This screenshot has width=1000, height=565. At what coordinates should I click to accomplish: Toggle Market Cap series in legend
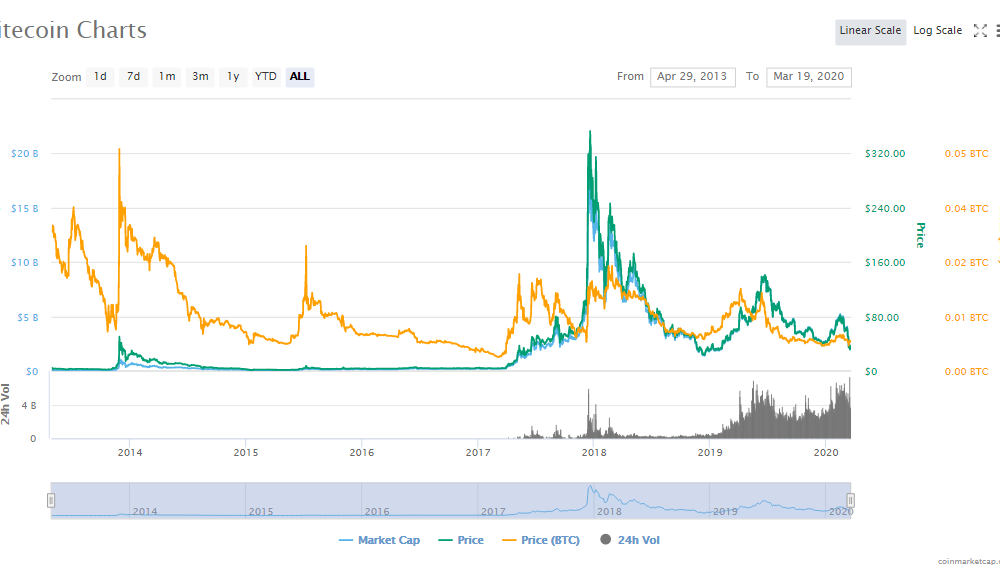380,540
